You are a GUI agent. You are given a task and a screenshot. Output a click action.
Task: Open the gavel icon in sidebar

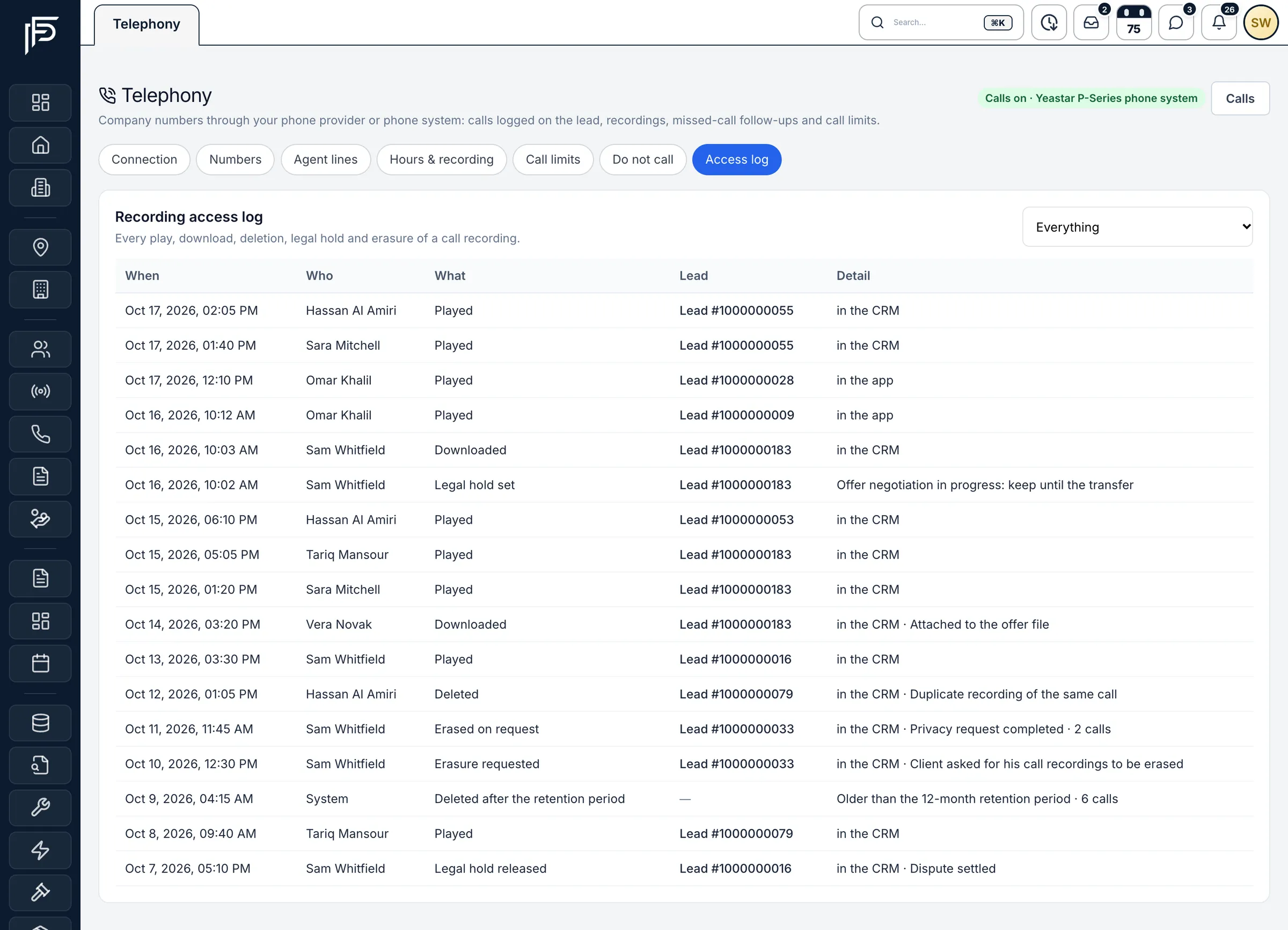coord(40,892)
